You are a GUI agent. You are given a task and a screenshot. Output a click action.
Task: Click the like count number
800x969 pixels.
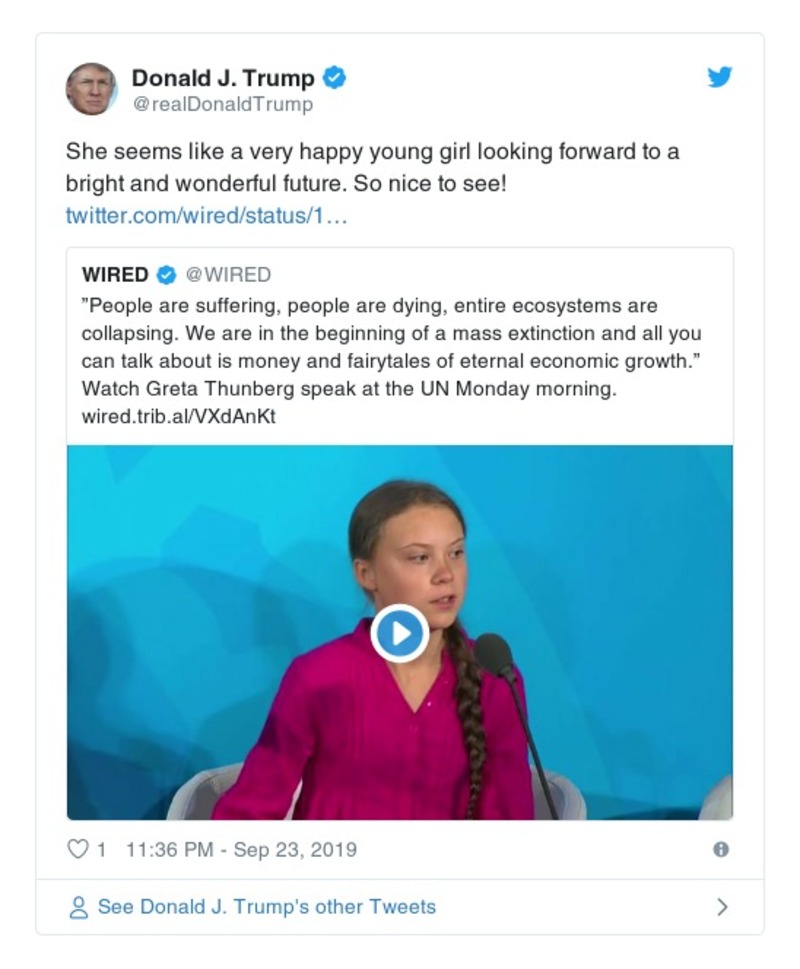point(101,850)
